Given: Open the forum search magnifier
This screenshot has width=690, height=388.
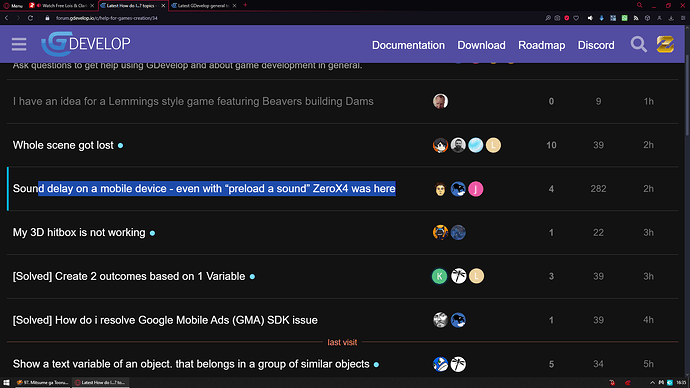Looking at the screenshot, I should click(639, 44).
